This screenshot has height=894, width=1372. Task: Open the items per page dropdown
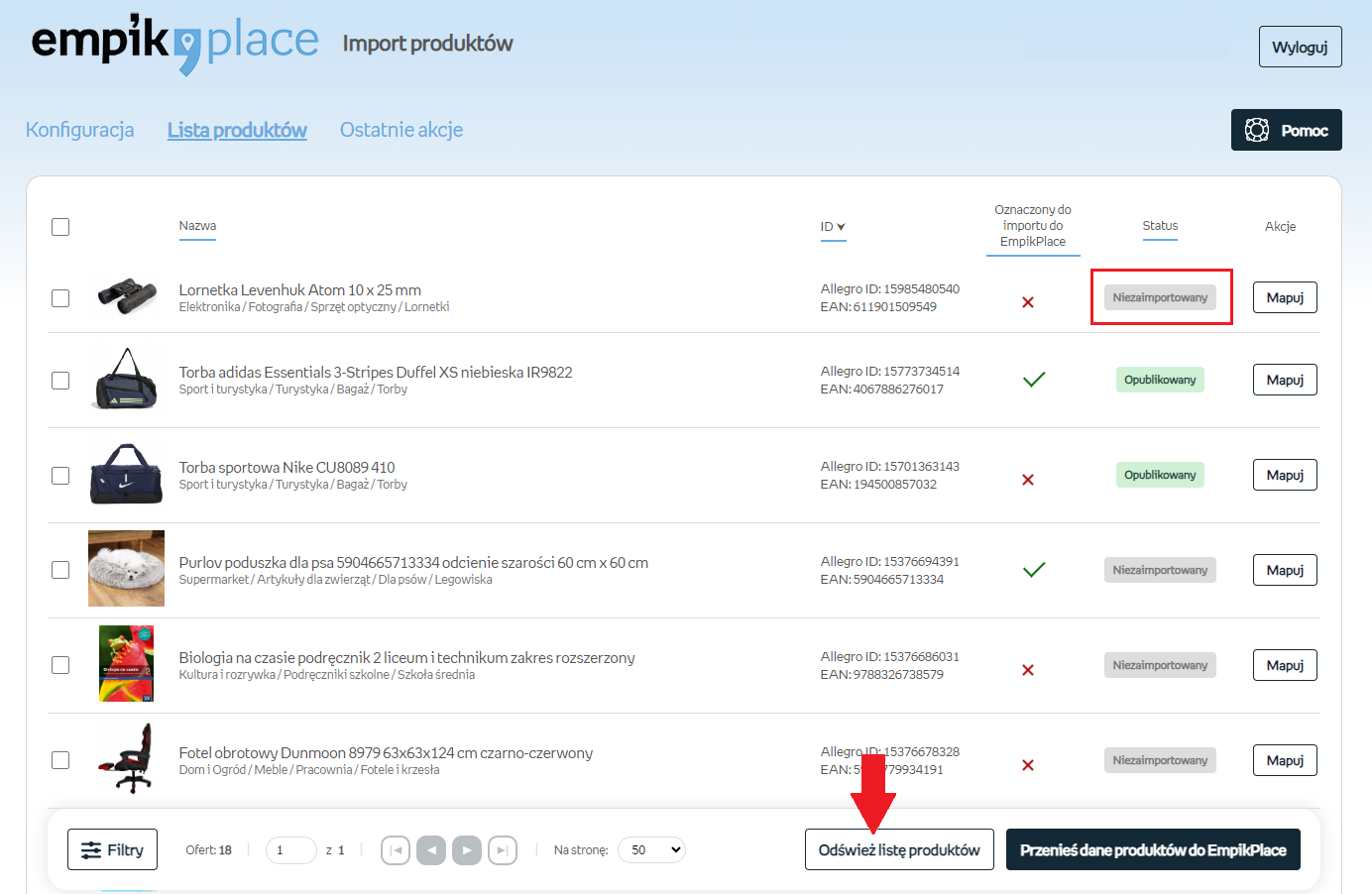coord(651,850)
